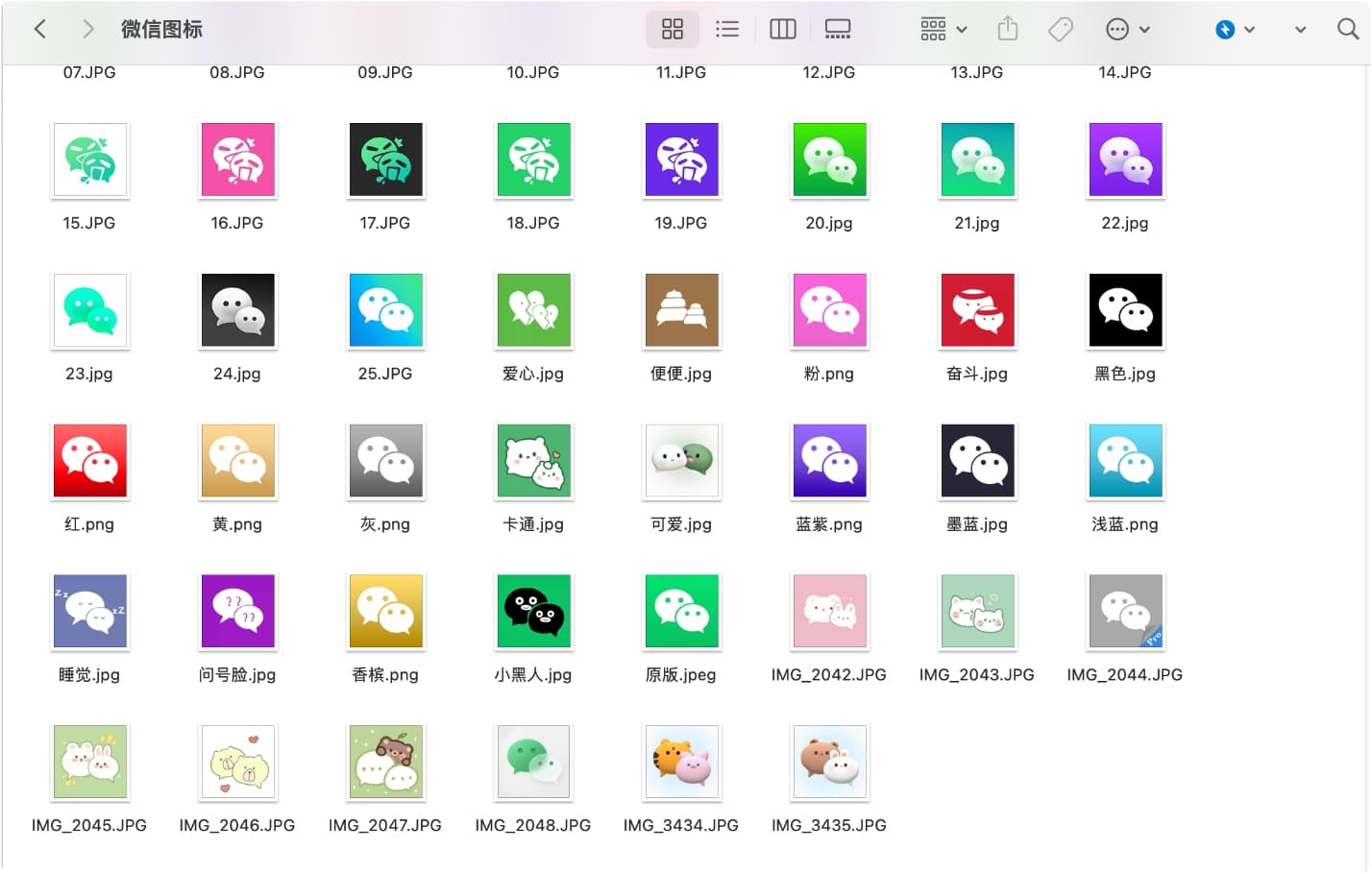
Task: Select the blue gradient 25.JPG icon
Action: click(385, 310)
